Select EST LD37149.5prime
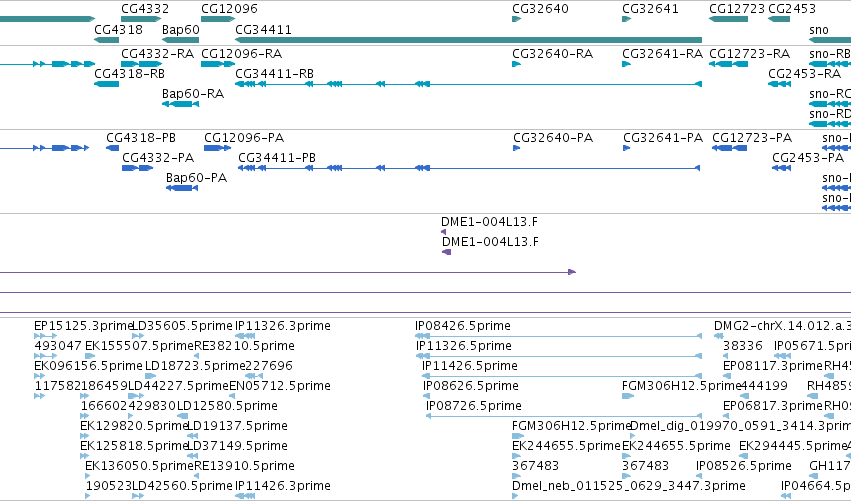851x501 pixels. click(237, 447)
